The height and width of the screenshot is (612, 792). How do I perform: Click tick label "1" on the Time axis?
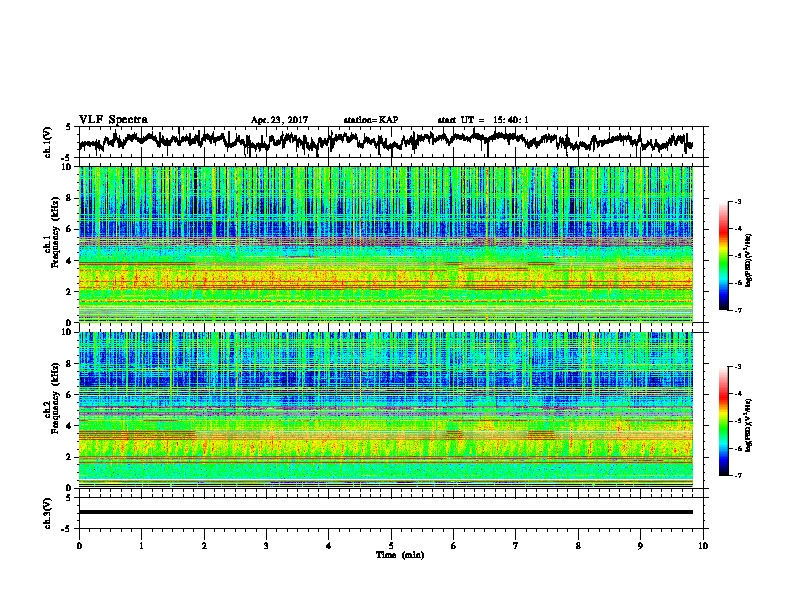pyautogui.click(x=141, y=546)
